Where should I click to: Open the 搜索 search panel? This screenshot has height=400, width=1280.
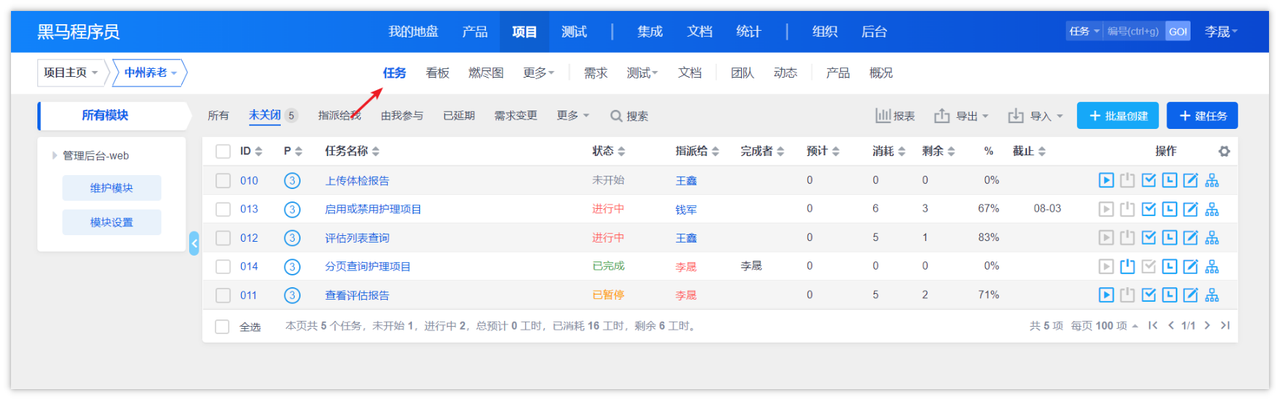(630, 116)
